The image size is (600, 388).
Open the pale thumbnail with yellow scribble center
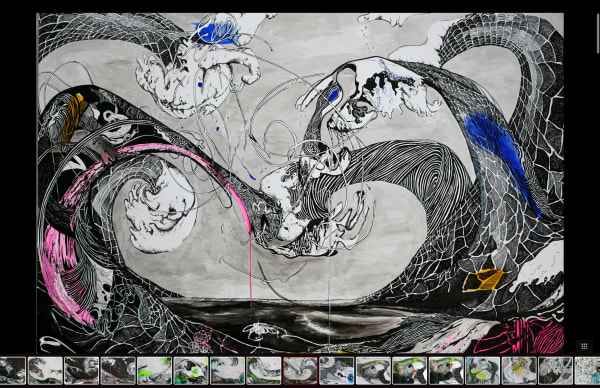click(519, 371)
